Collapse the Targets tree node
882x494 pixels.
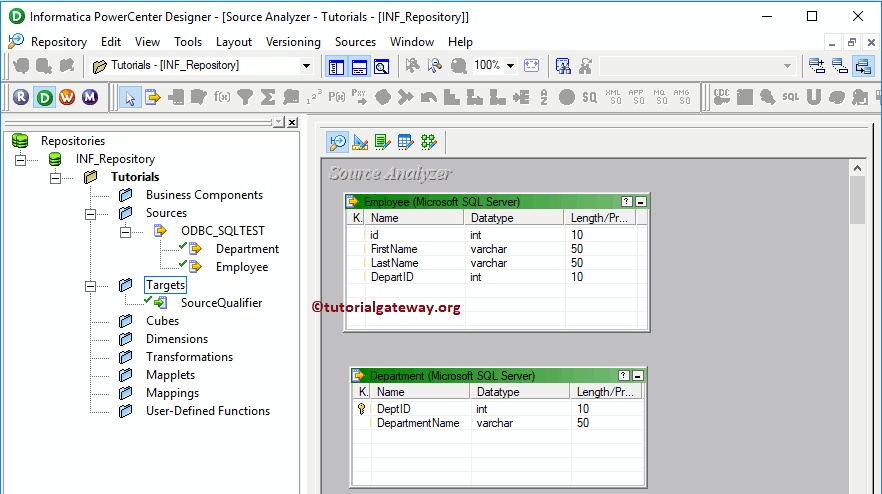tap(90, 286)
